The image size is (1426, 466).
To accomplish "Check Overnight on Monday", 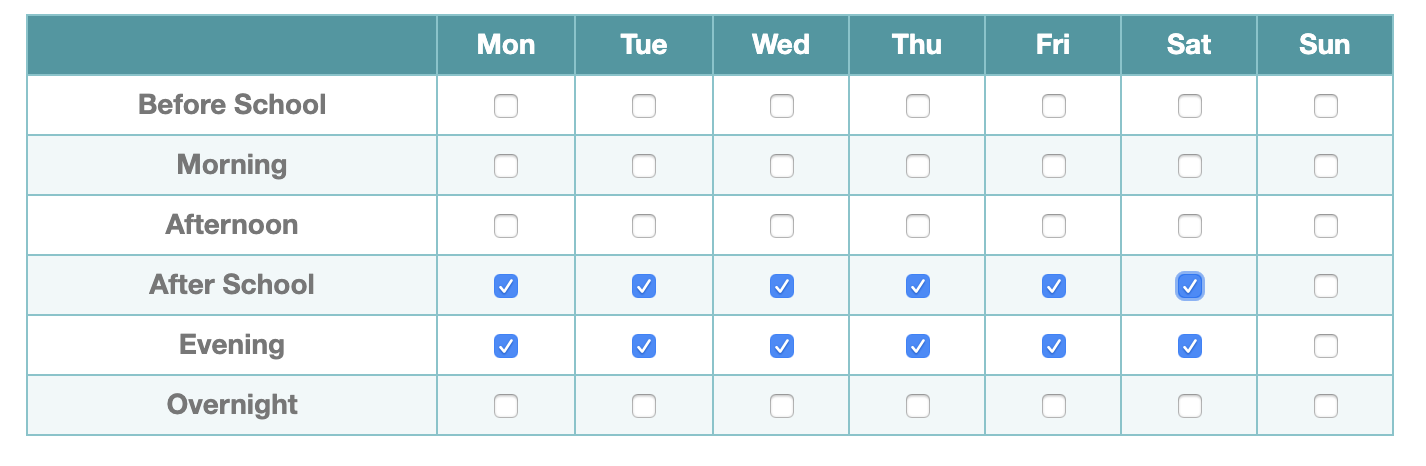I will point(506,405).
